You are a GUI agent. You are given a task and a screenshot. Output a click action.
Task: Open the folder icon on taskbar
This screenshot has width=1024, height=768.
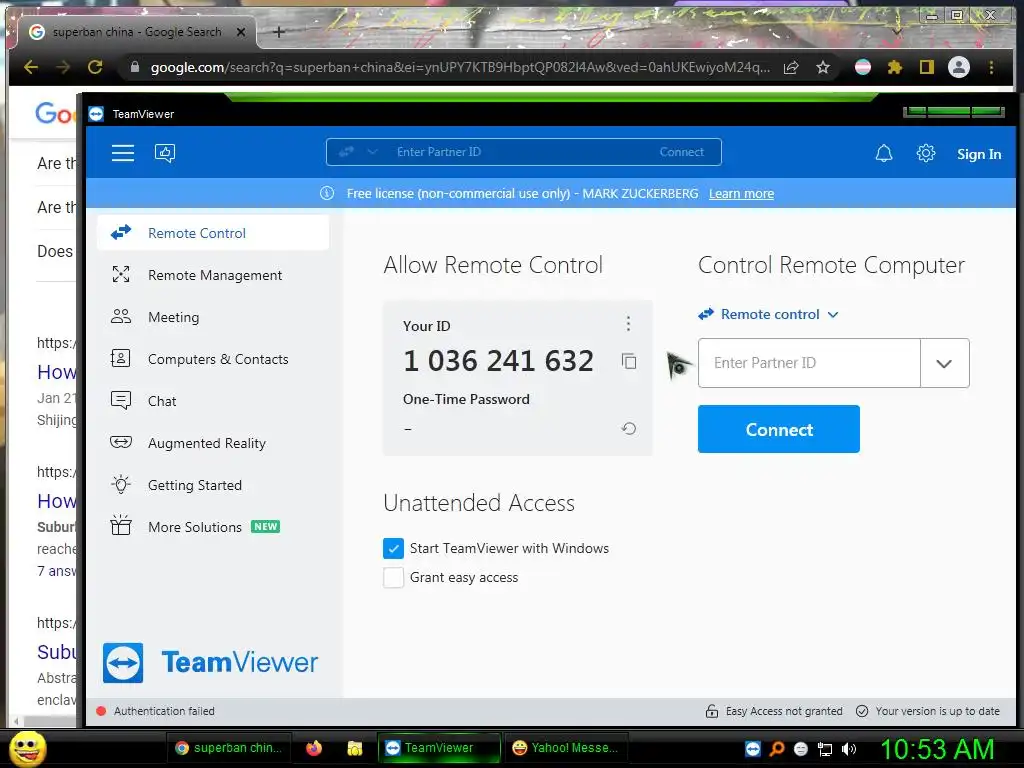click(x=355, y=748)
